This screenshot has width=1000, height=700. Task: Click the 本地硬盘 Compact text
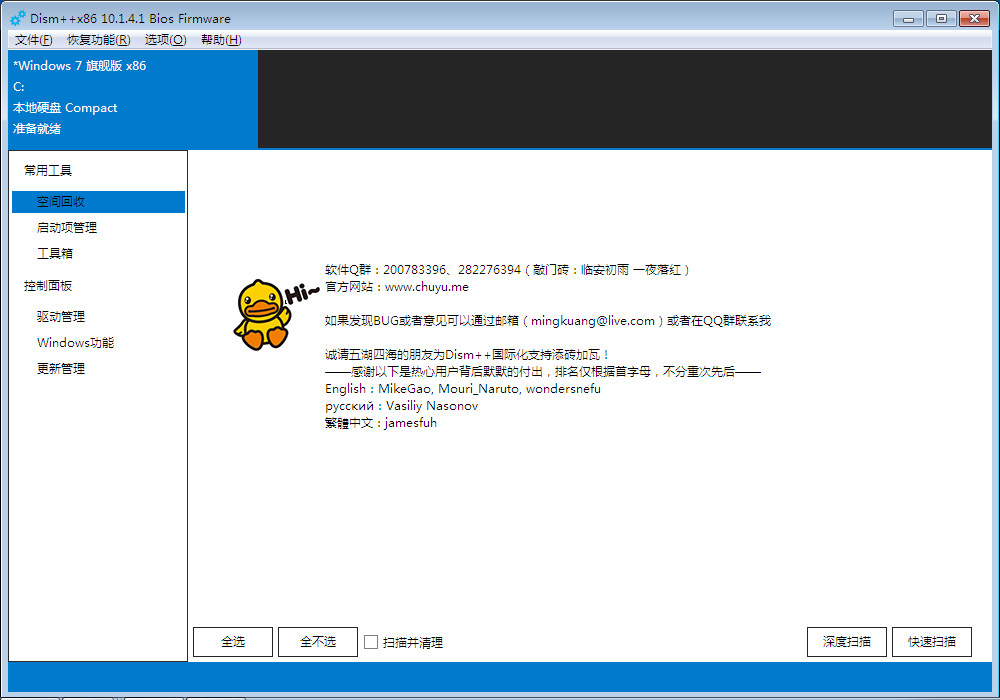pos(65,108)
